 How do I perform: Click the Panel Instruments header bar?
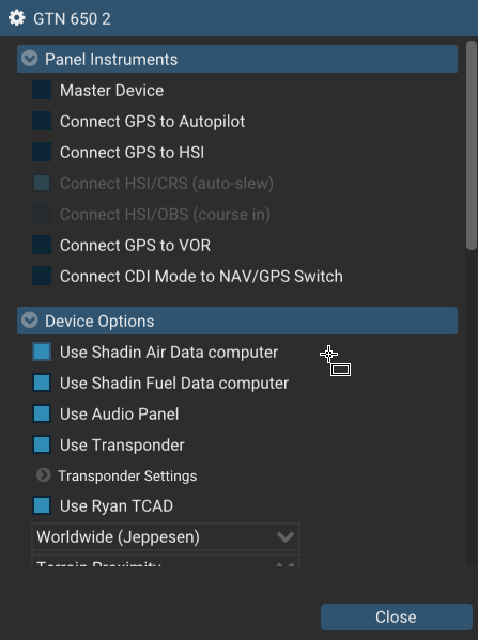[x=237, y=59]
